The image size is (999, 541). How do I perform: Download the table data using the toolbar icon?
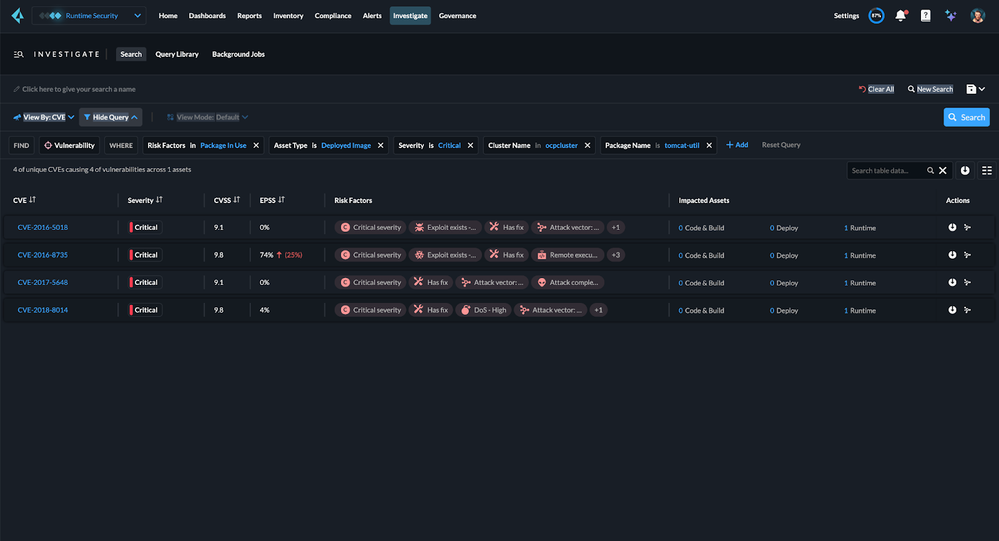[965, 171]
